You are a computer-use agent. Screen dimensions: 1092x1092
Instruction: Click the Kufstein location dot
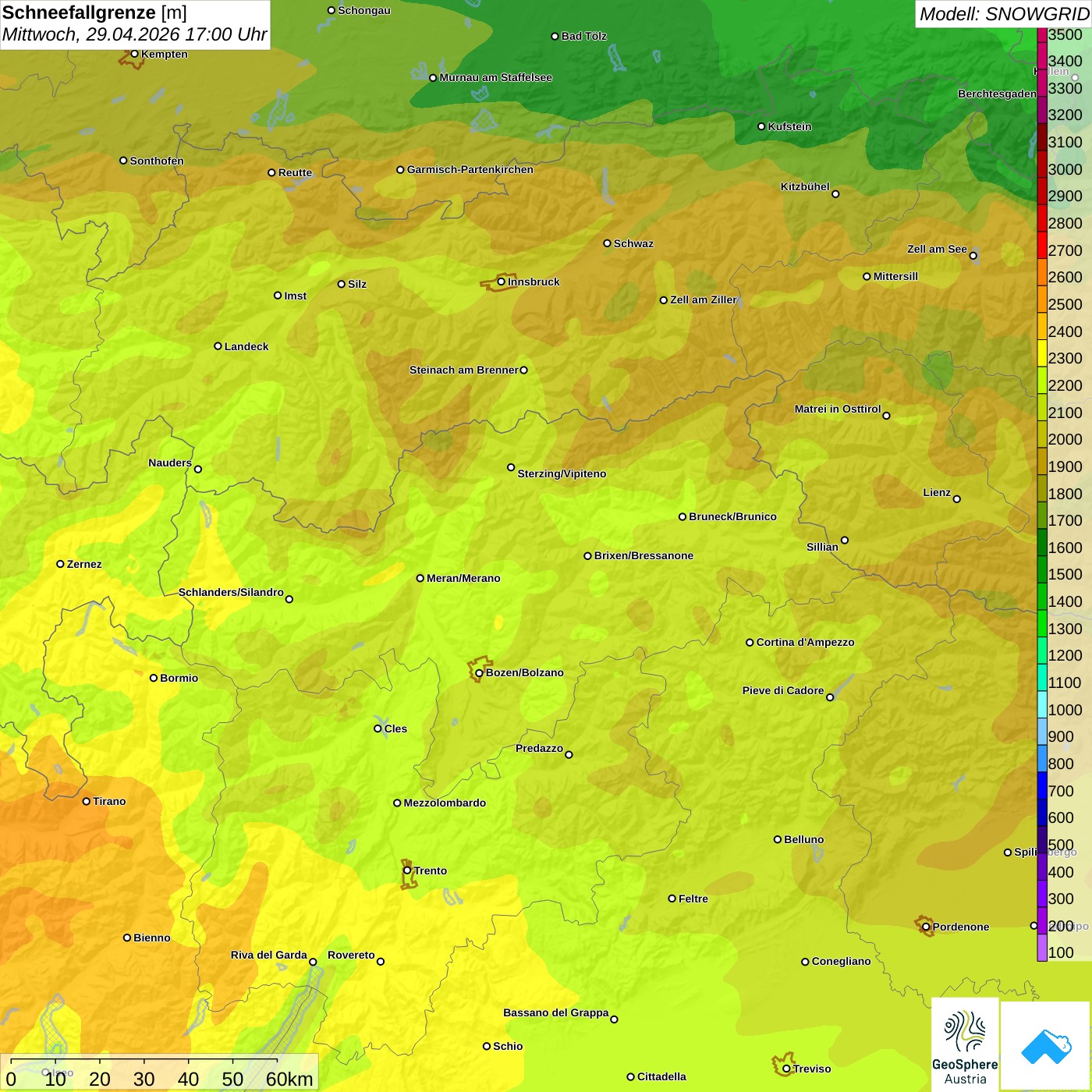click(x=761, y=126)
